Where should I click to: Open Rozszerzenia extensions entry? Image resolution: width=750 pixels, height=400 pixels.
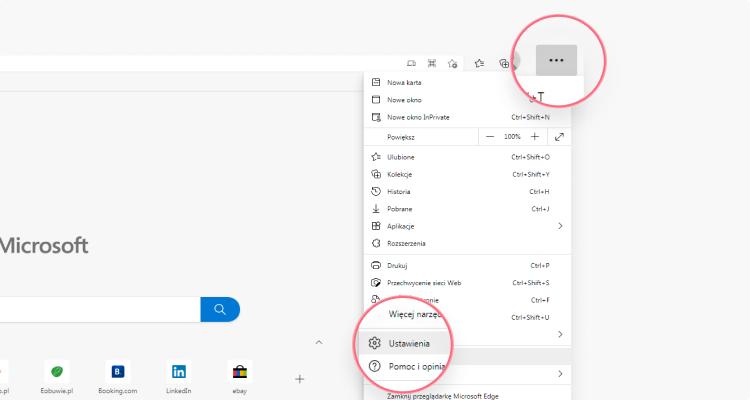pos(467,243)
